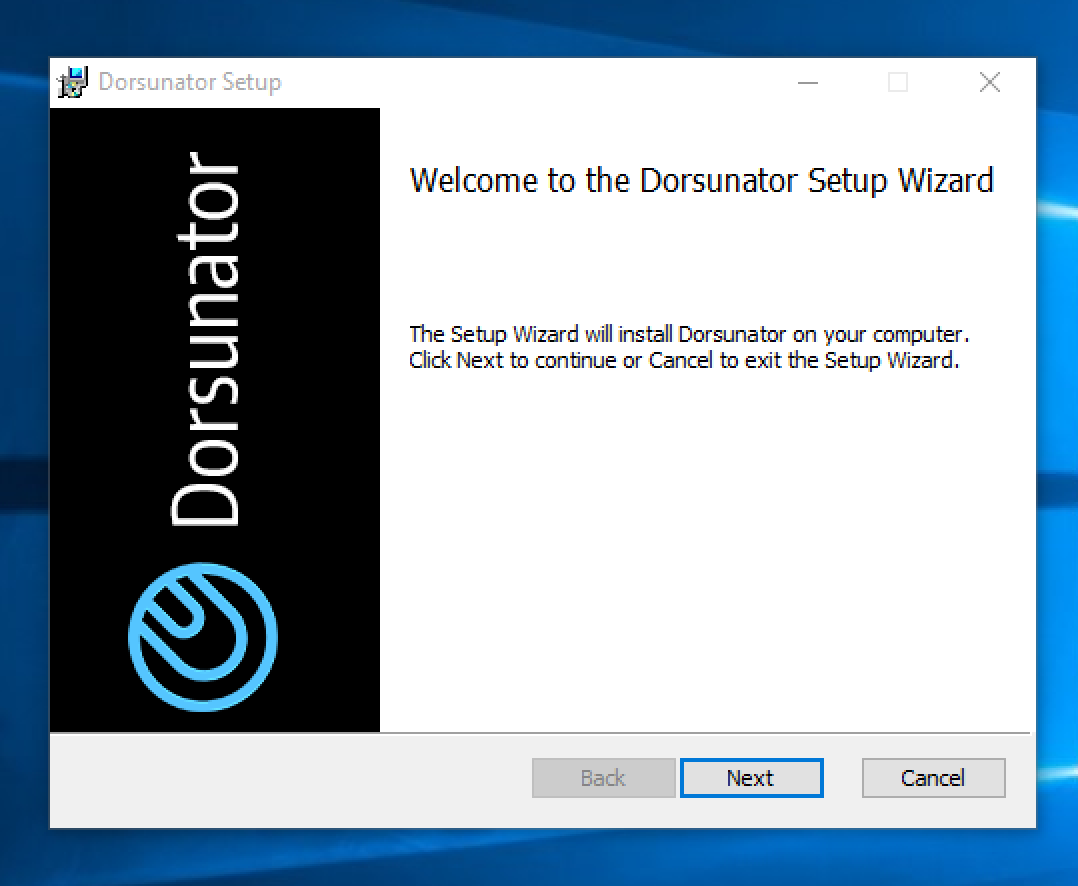Click the blue Dorsunator circular logo
The width and height of the screenshot is (1078, 886).
coord(203,637)
